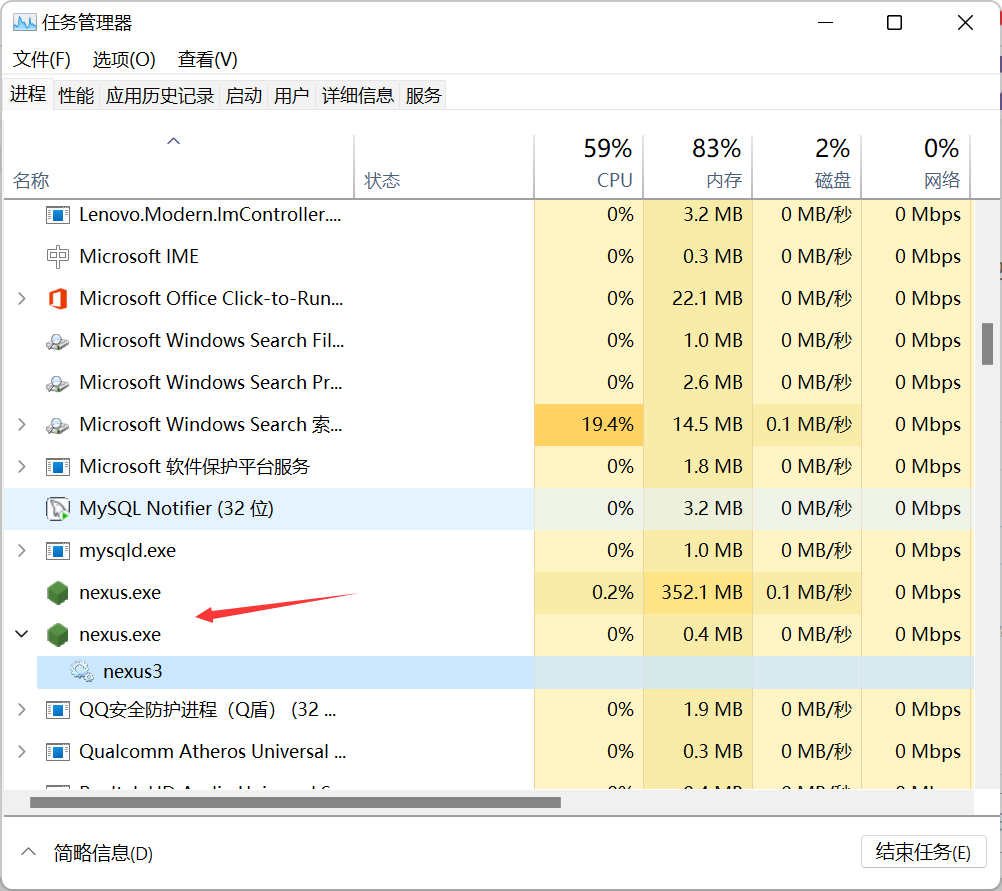Expand the Qualcomm Atheros Universal group

pyautogui.click(x=22, y=752)
